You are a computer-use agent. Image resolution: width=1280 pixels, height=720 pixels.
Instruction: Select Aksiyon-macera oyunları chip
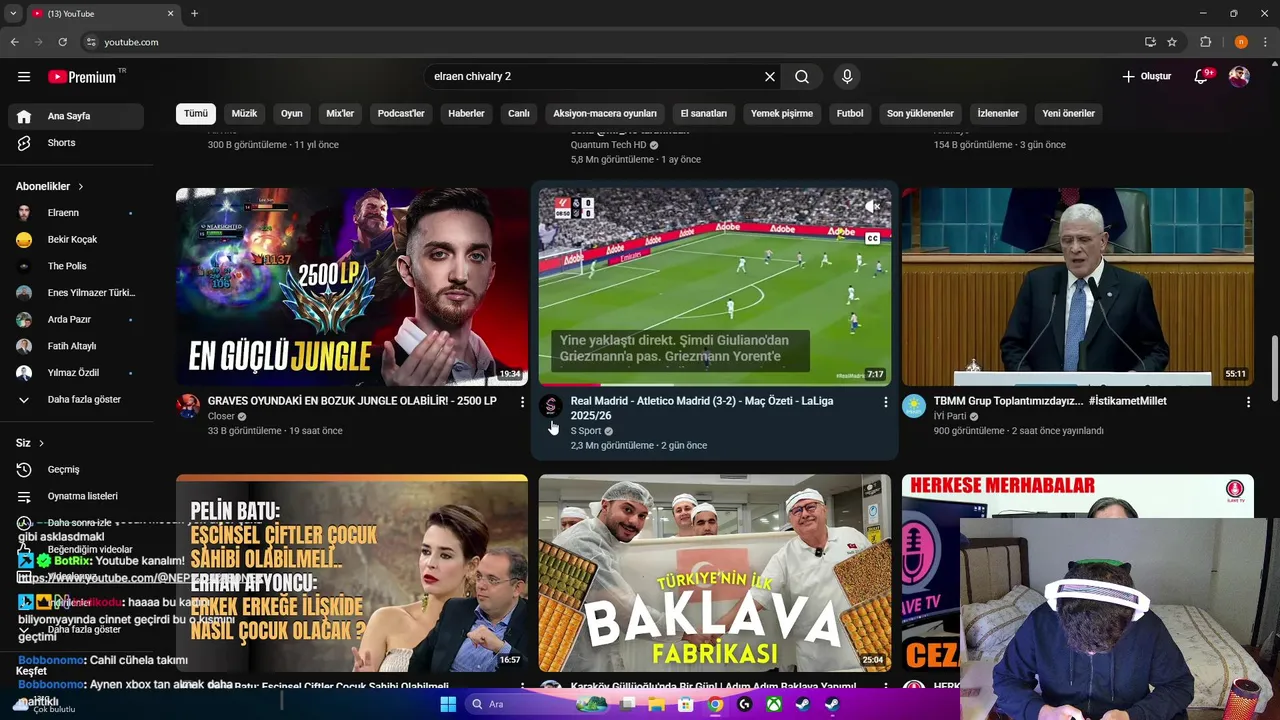pos(605,114)
